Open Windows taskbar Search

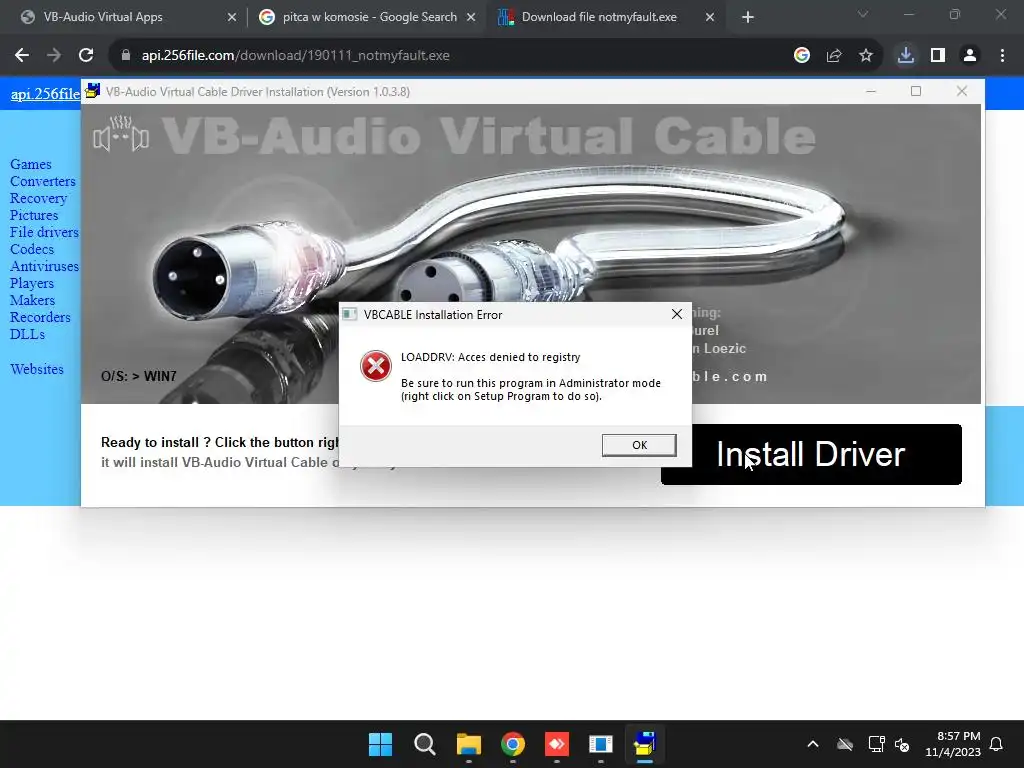424,744
